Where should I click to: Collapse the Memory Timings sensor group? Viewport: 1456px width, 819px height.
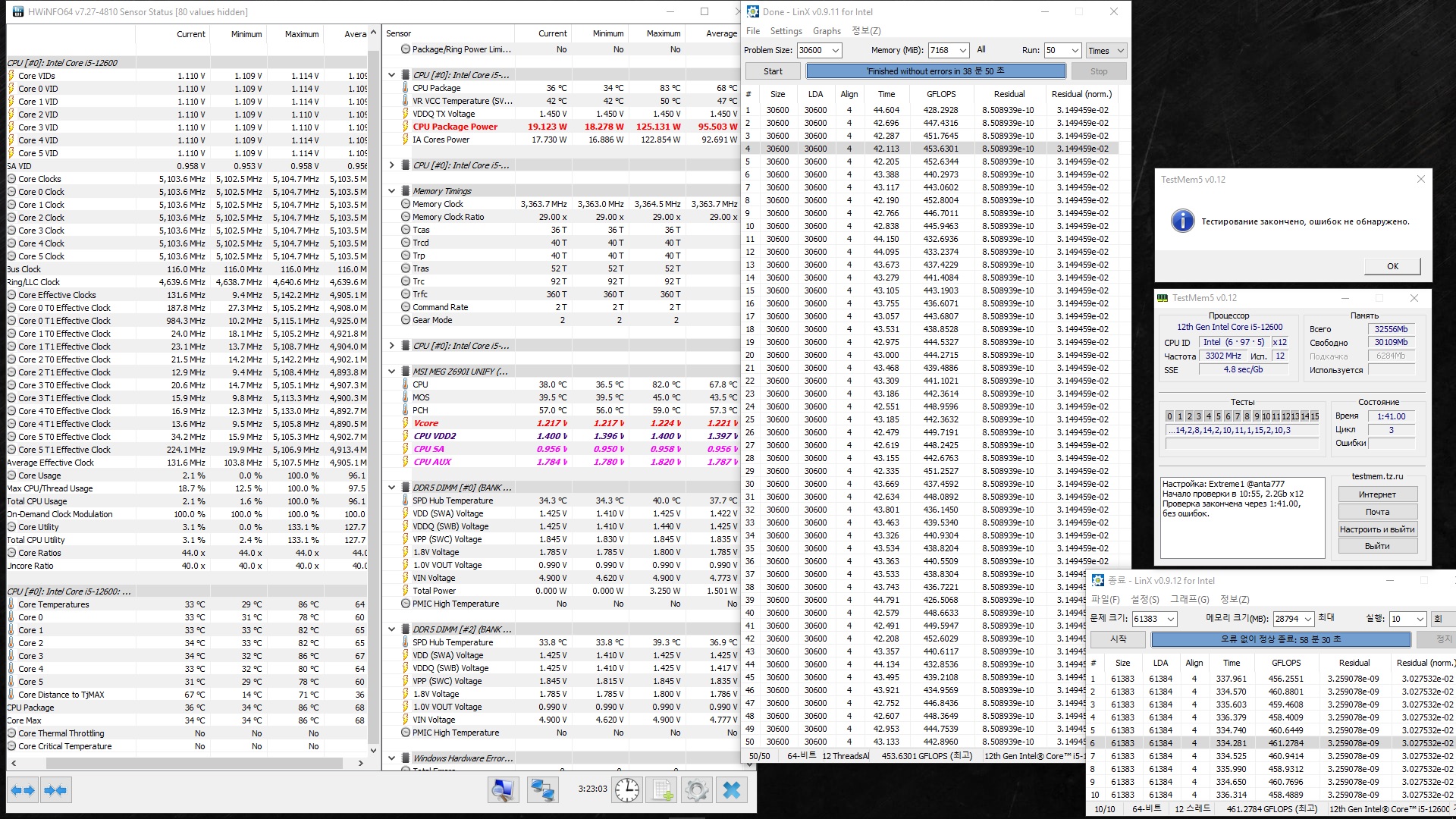[392, 191]
